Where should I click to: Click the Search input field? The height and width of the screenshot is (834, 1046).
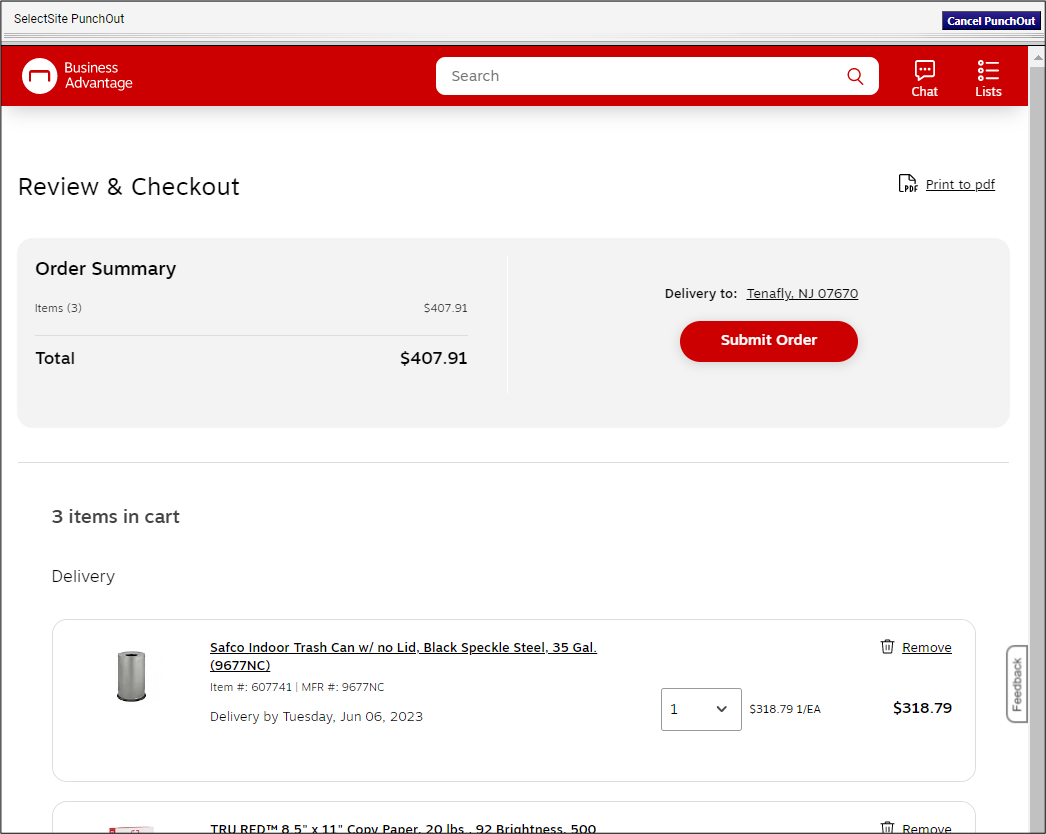click(640, 76)
